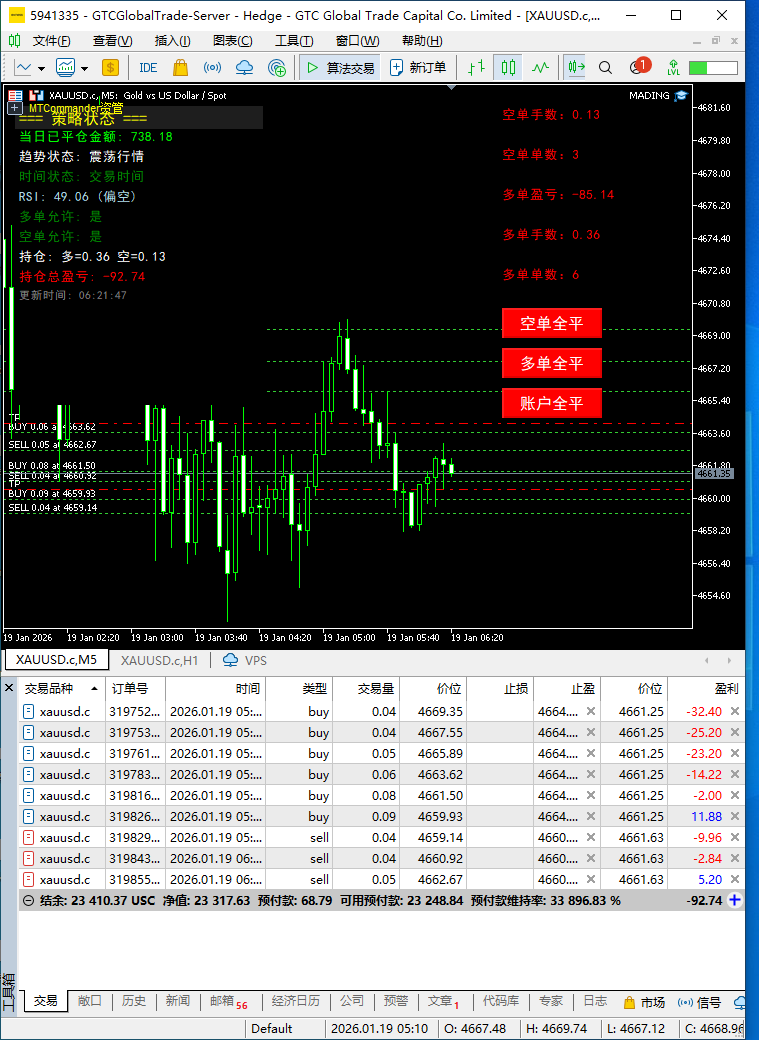Click the red 多单全平 button
This screenshot has width=759, height=1040.
pos(551,363)
